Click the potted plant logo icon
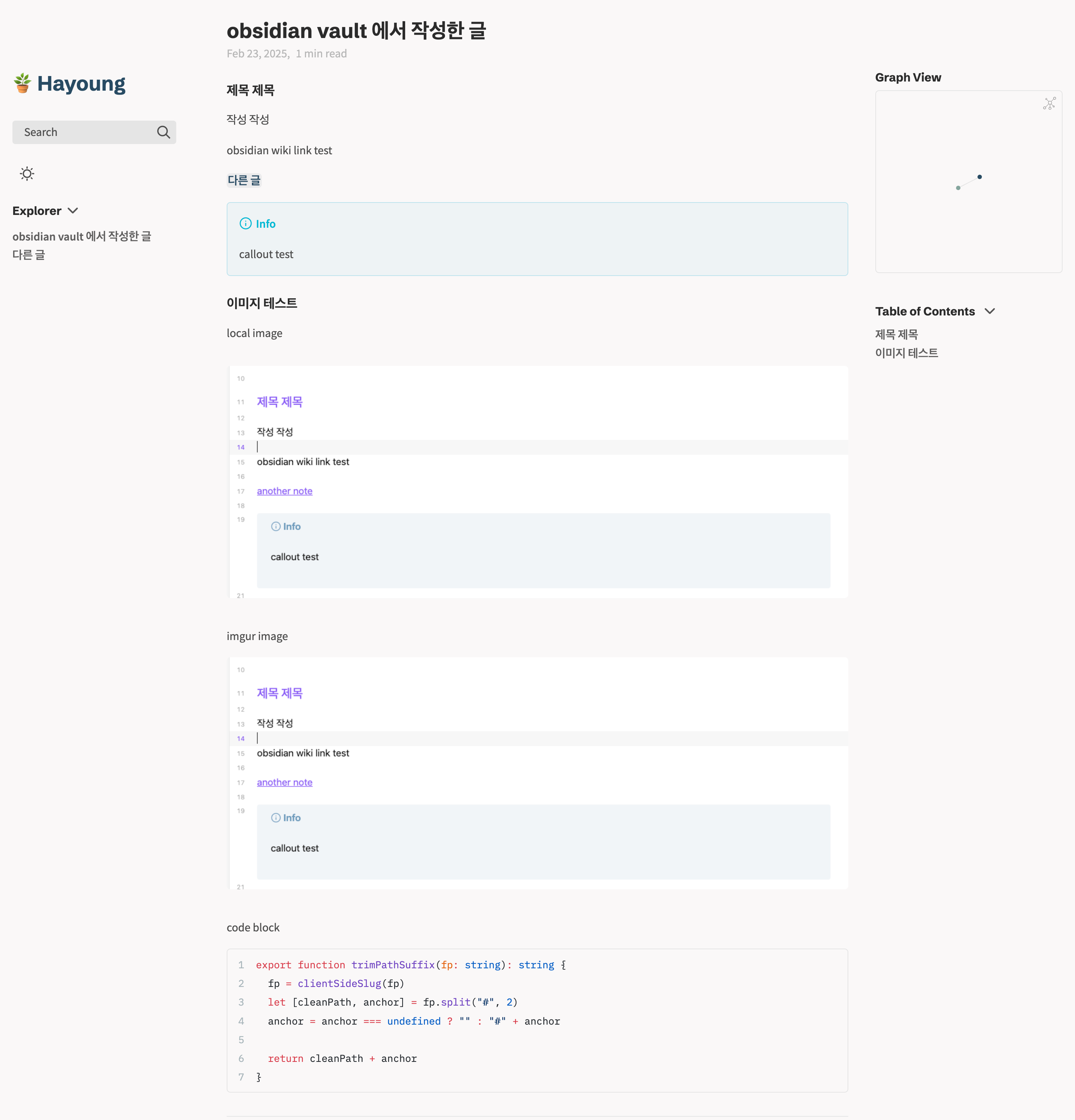The width and height of the screenshot is (1075, 1120). point(22,83)
